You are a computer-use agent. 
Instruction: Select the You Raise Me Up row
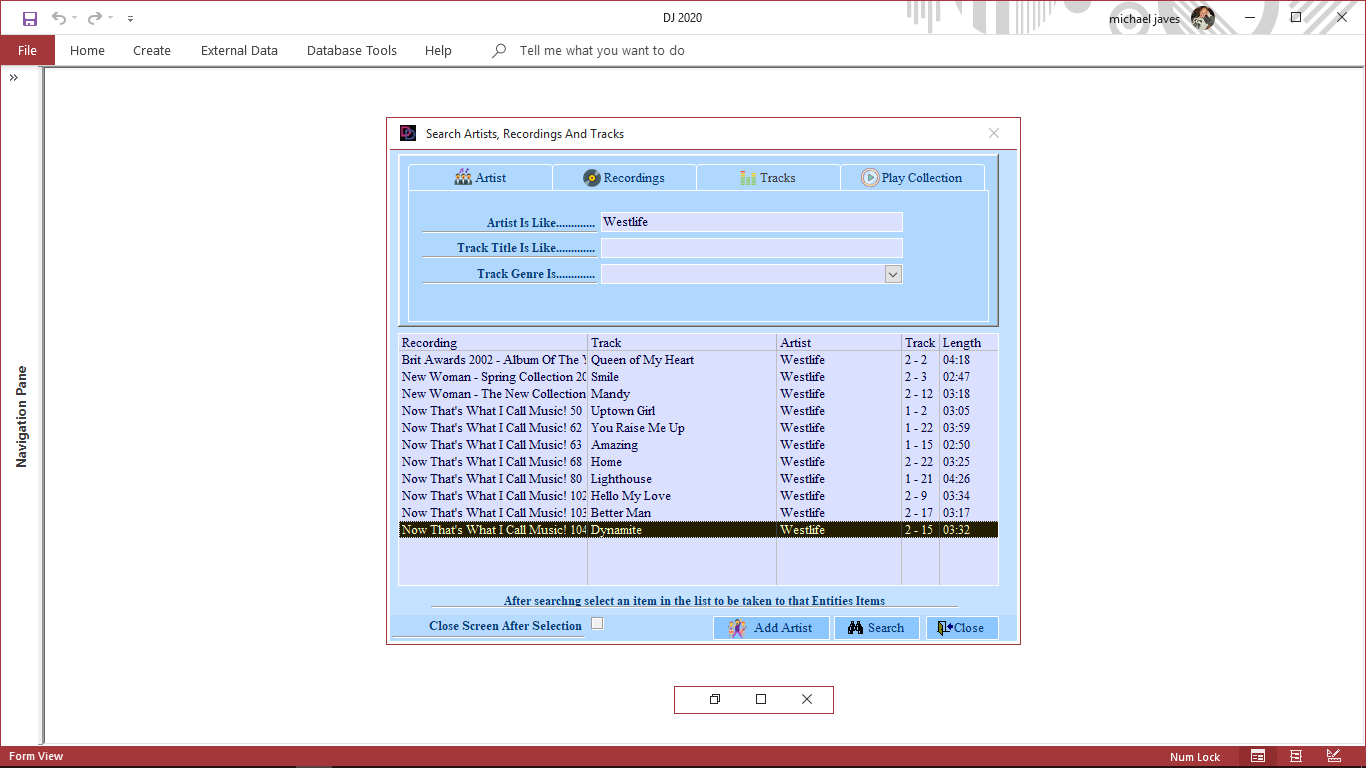[x=698, y=428]
